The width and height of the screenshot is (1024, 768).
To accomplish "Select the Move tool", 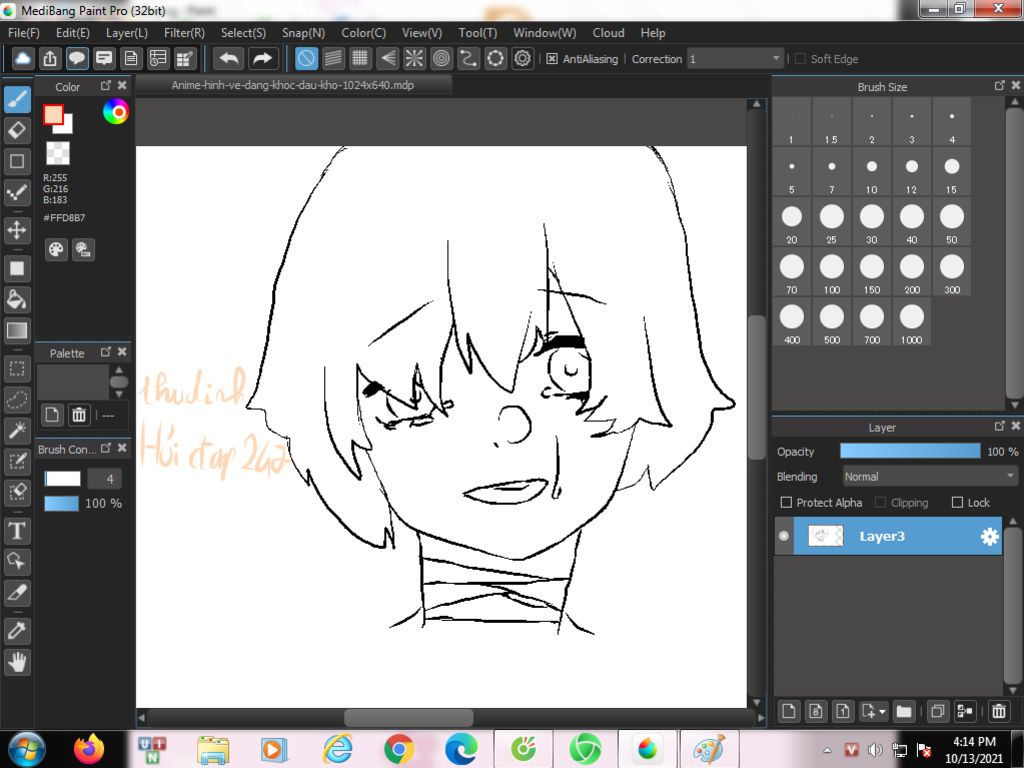I will (17, 230).
